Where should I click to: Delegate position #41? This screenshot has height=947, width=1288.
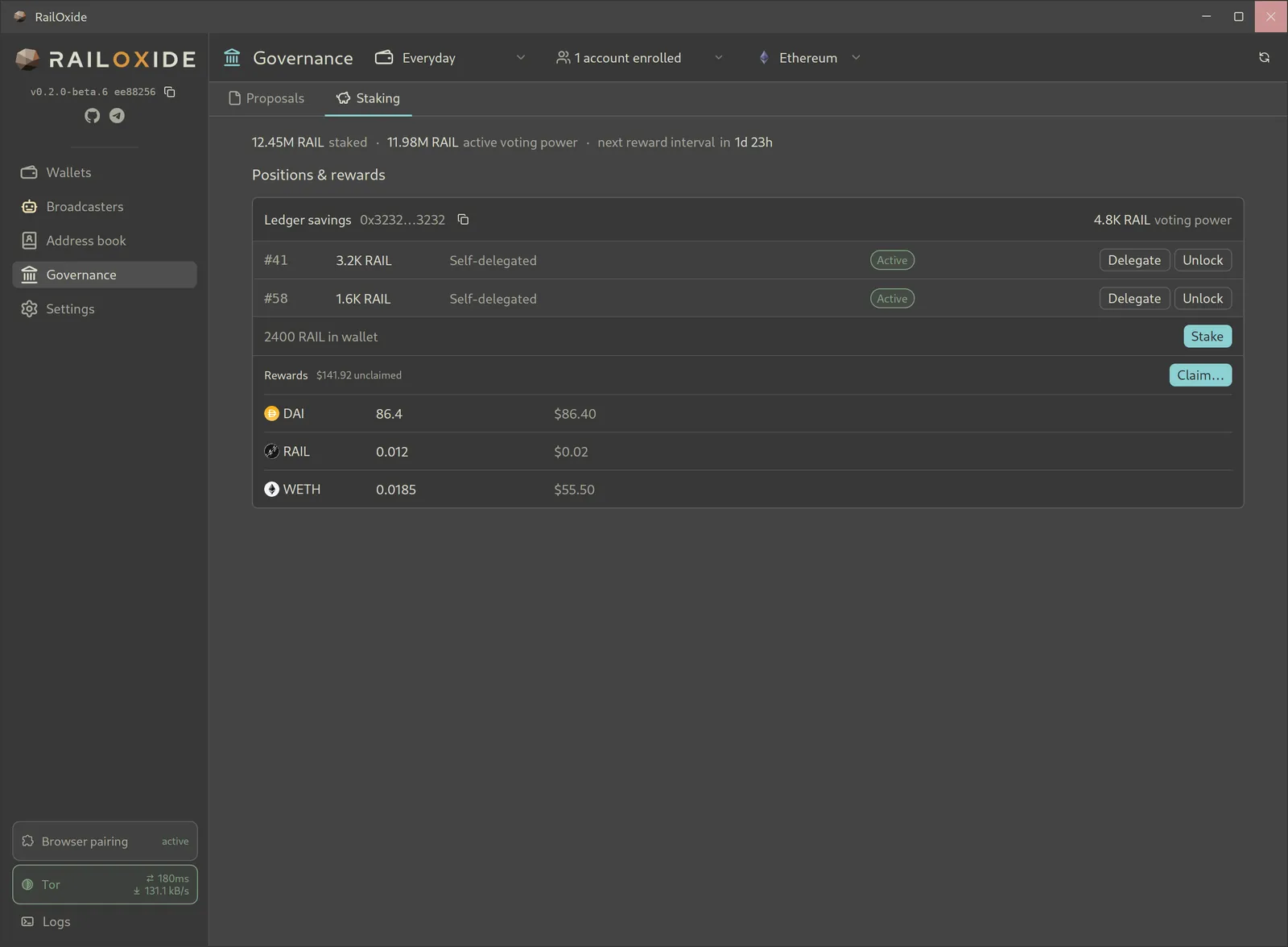click(x=1134, y=260)
